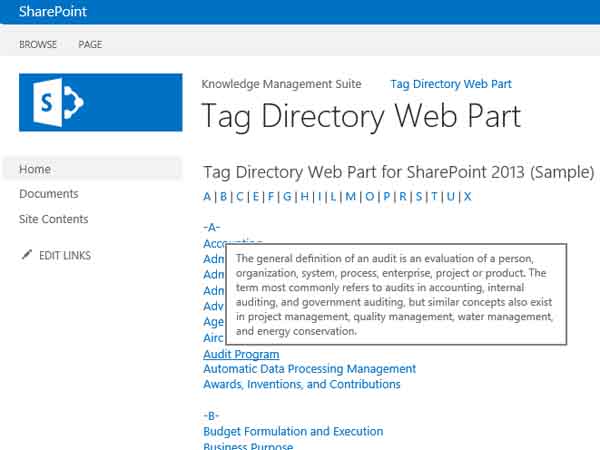Screen dimensions: 600x450
Task: Jump to letter M in the index
Action: tap(351, 196)
